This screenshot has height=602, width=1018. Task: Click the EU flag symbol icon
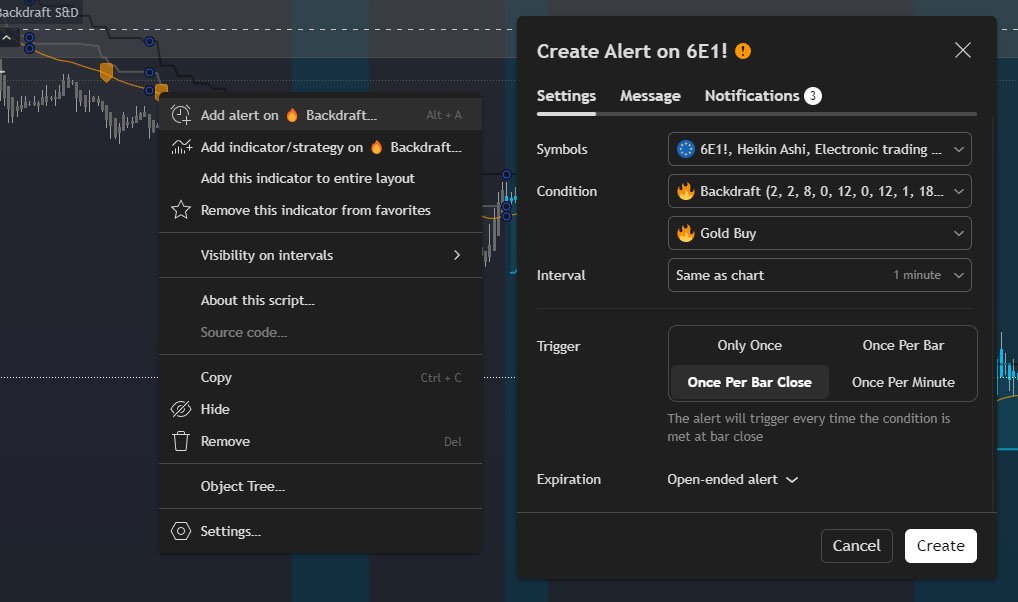(686, 149)
